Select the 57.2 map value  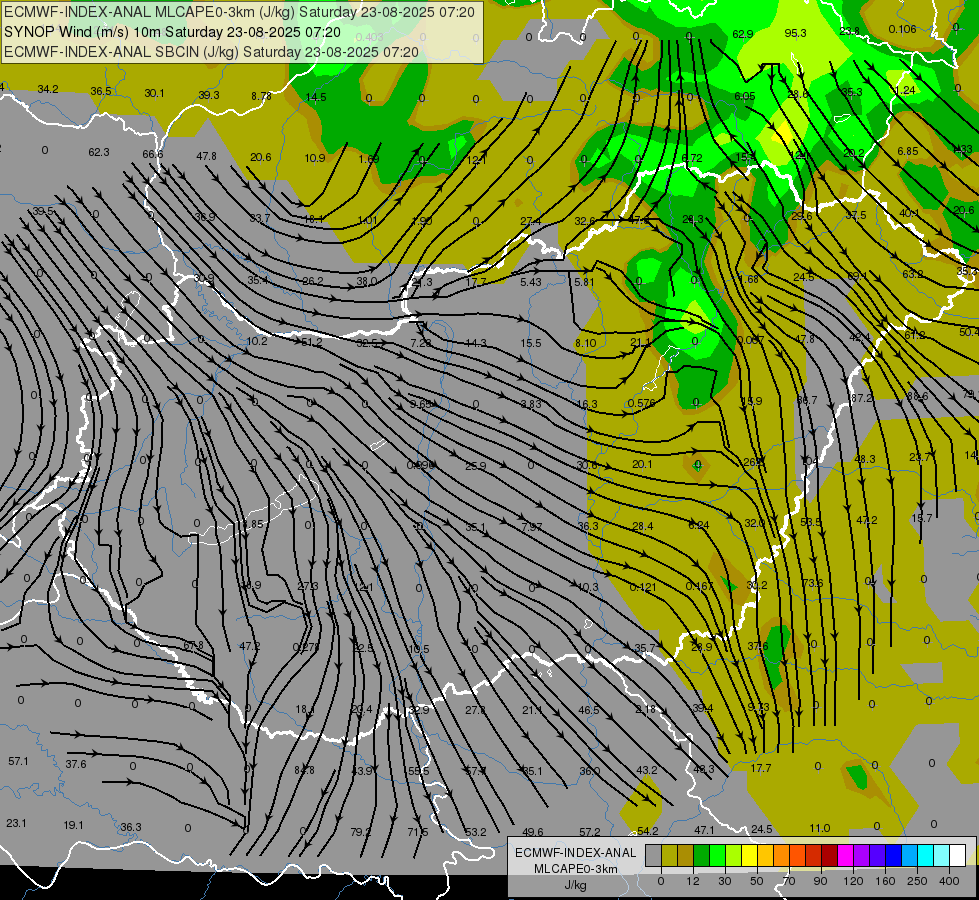pyautogui.click(x=589, y=832)
